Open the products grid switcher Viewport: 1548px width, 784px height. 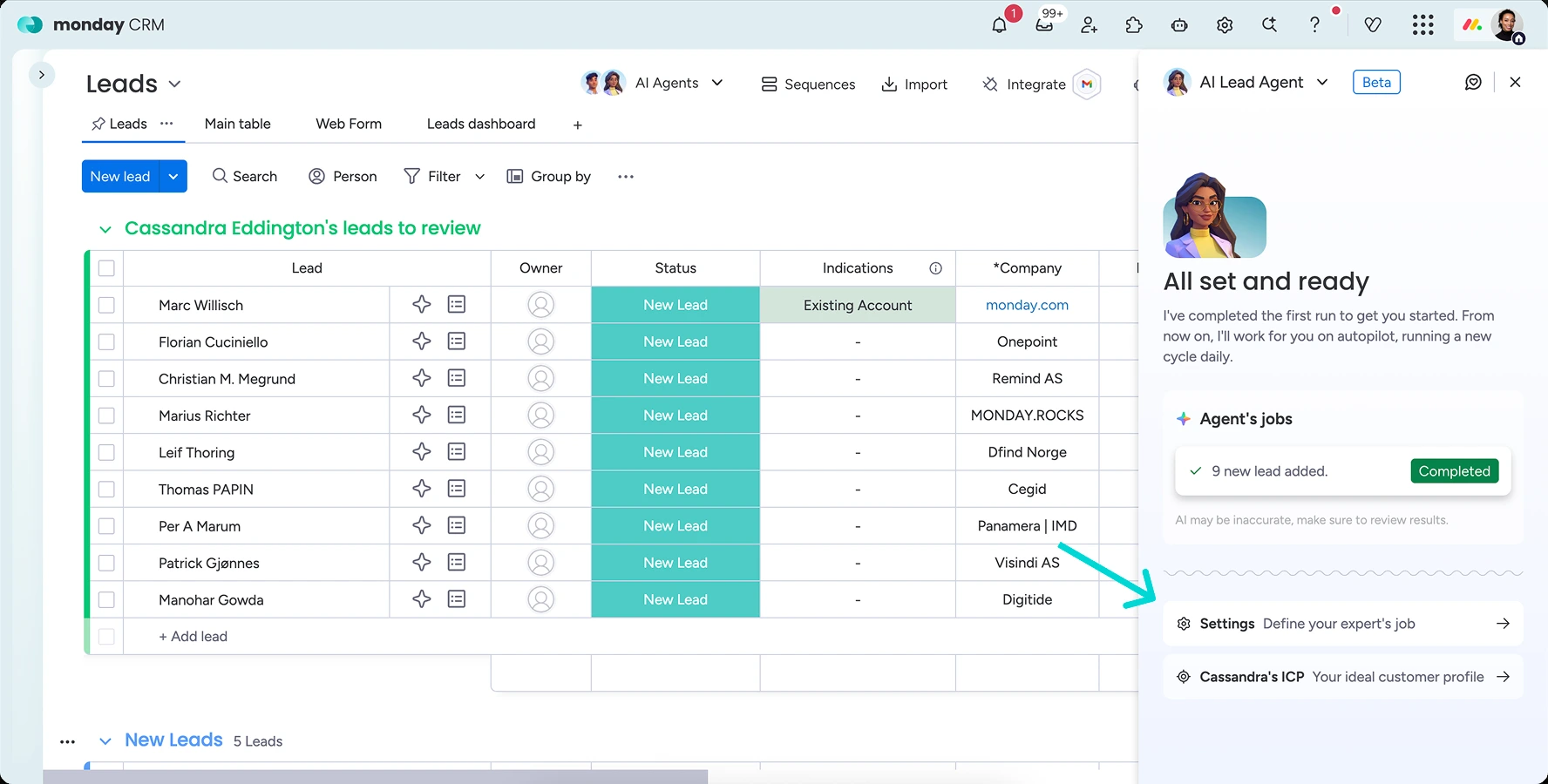(1422, 25)
